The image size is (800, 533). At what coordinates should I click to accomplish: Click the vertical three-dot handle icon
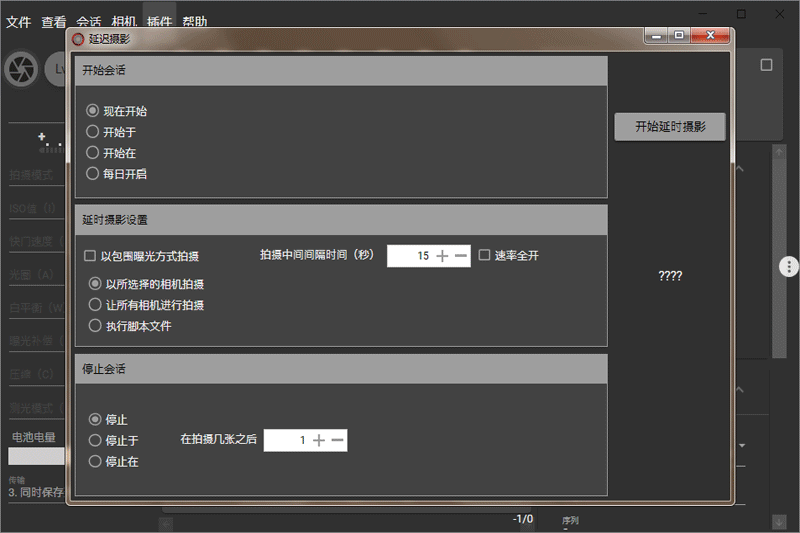coord(788,266)
